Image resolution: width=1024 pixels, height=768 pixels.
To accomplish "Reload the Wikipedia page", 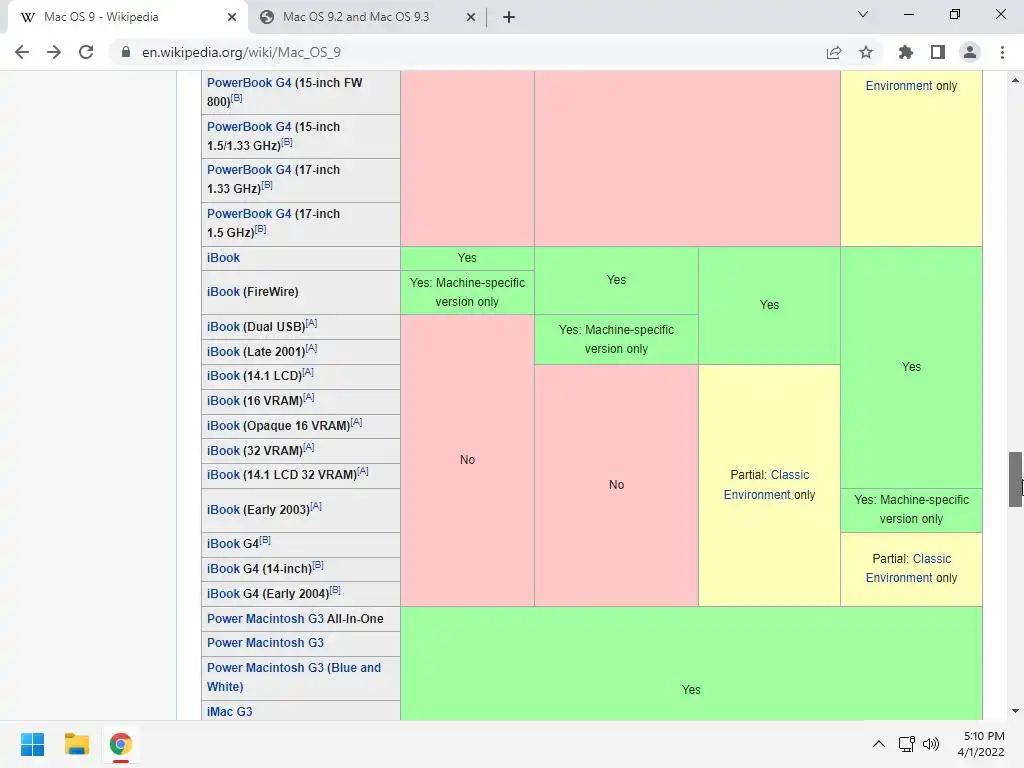I will (x=86, y=52).
